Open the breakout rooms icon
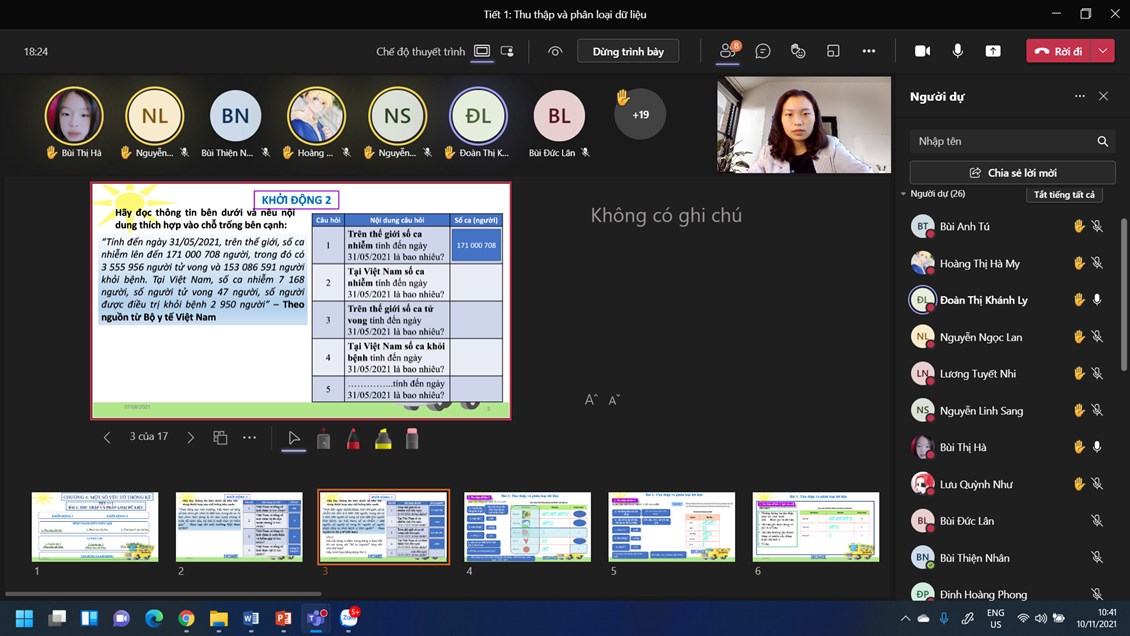The width and height of the screenshot is (1130, 636). [x=833, y=51]
